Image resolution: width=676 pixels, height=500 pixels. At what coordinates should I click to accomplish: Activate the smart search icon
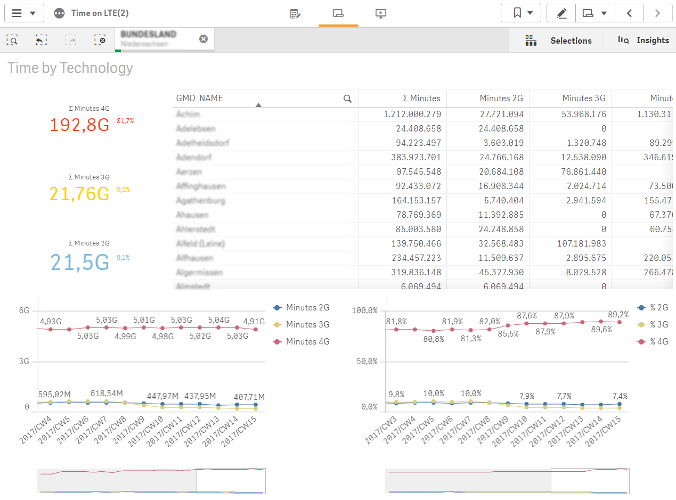tap(13, 40)
